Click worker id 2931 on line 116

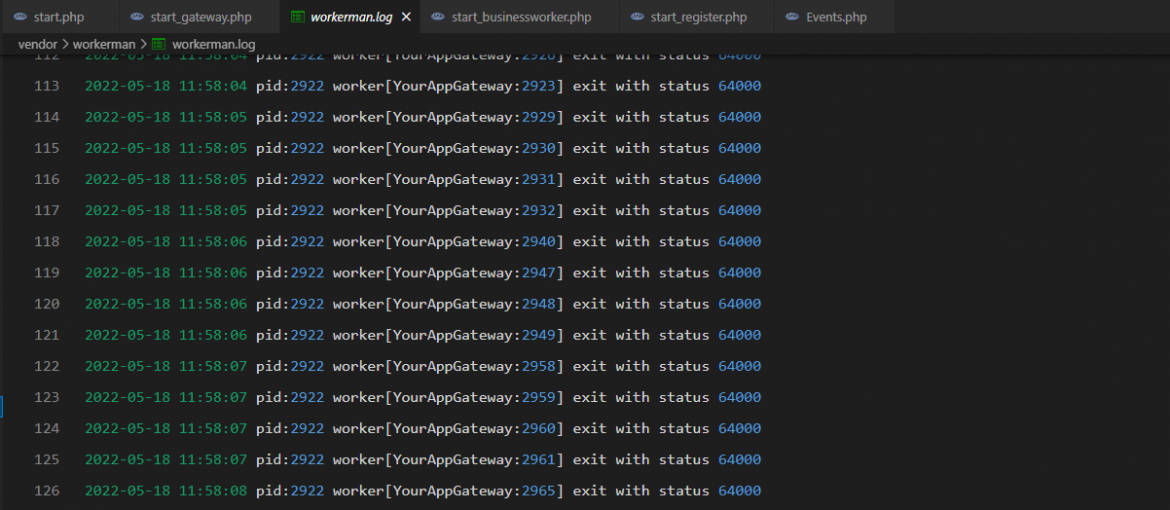(539, 179)
